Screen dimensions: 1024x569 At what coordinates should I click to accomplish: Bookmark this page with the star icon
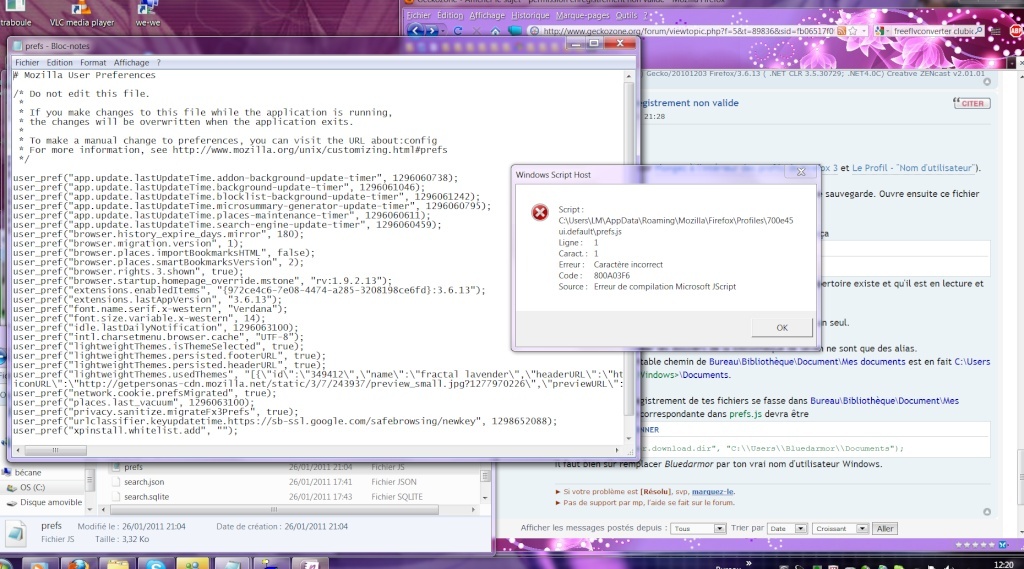(853, 31)
